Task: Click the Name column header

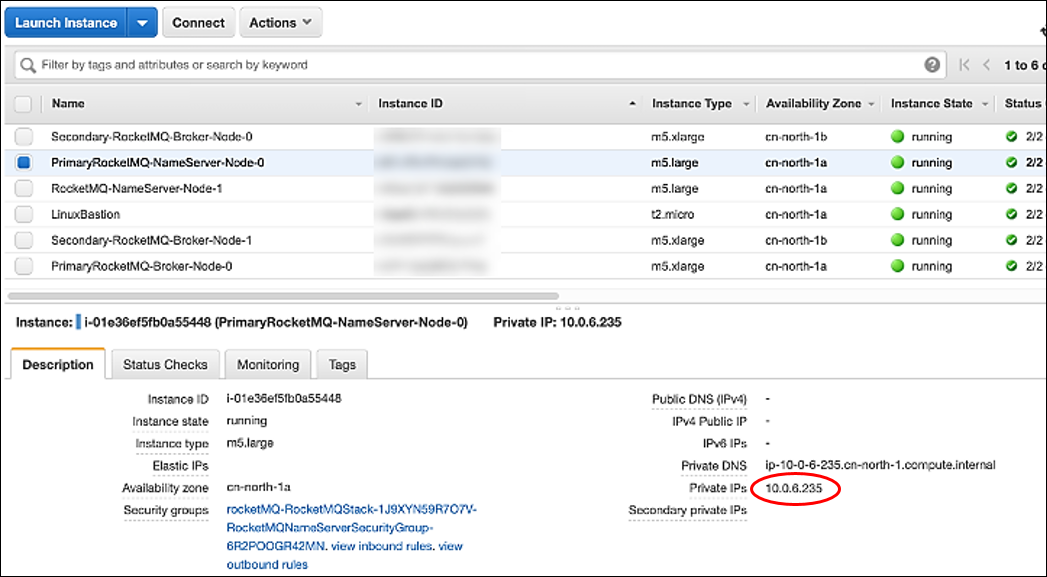Action: click(x=68, y=104)
